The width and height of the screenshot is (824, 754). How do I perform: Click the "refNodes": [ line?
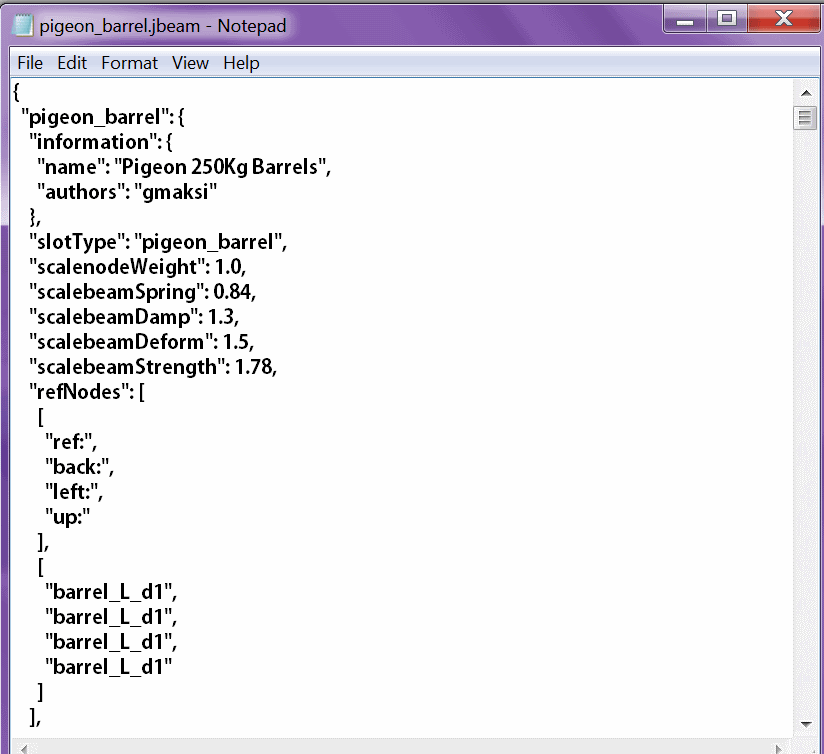point(87,392)
